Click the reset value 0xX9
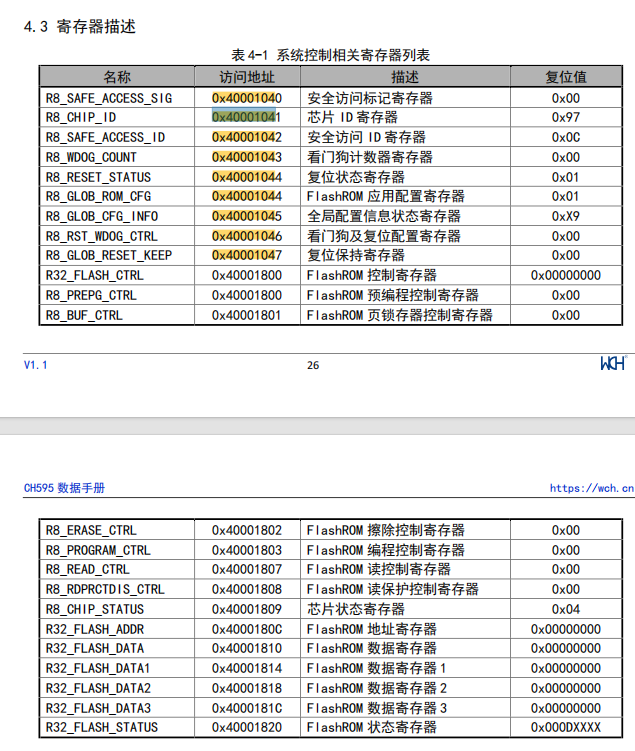Viewport: 635px width, 751px height. click(x=566, y=216)
